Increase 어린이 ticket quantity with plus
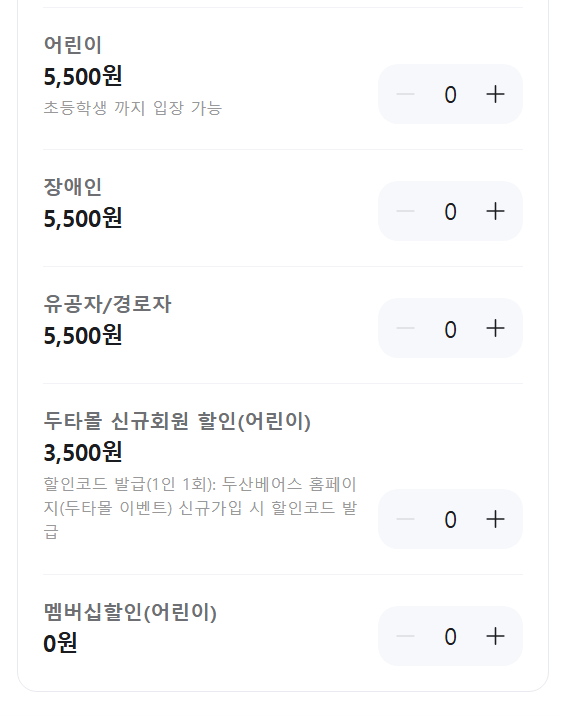 (x=495, y=94)
